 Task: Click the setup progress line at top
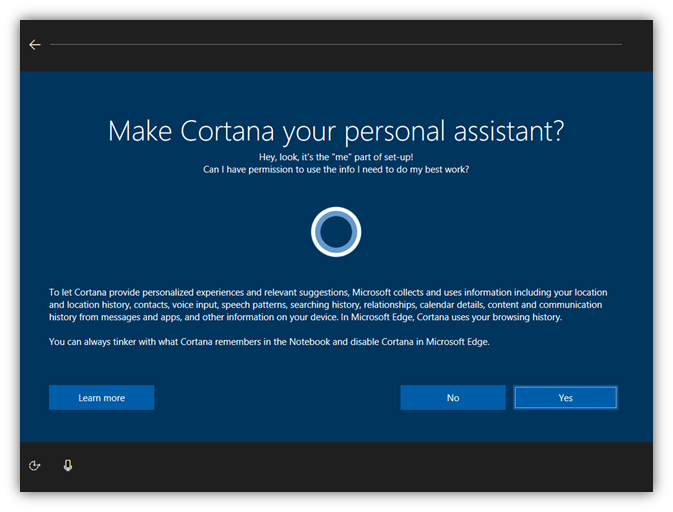(336, 44)
